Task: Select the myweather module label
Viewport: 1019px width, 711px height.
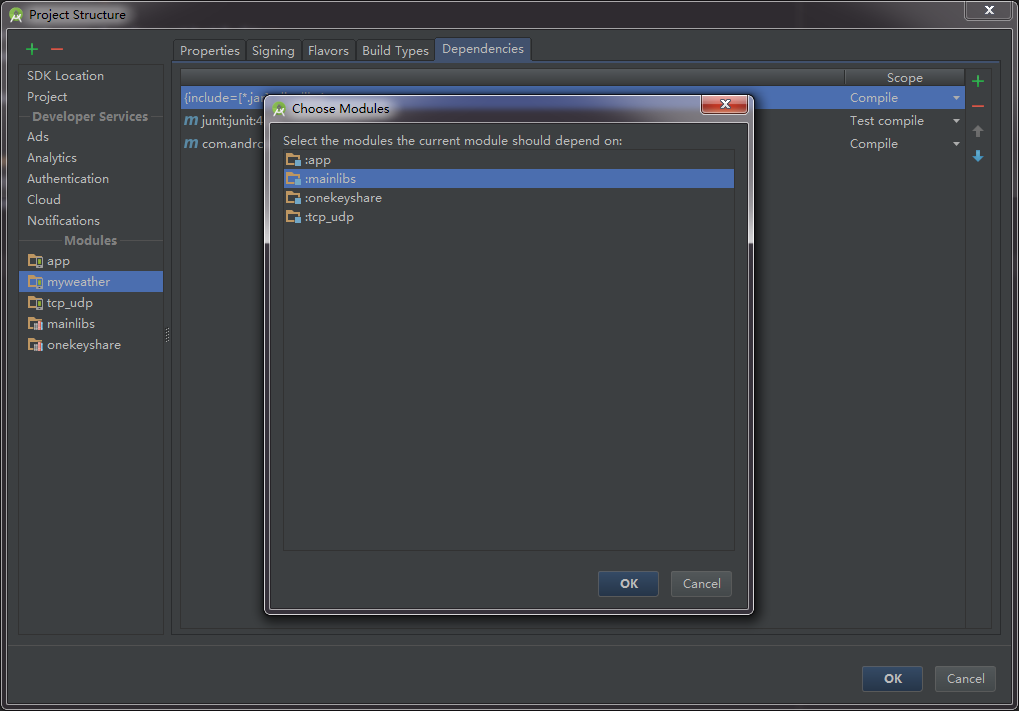Action: point(78,282)
